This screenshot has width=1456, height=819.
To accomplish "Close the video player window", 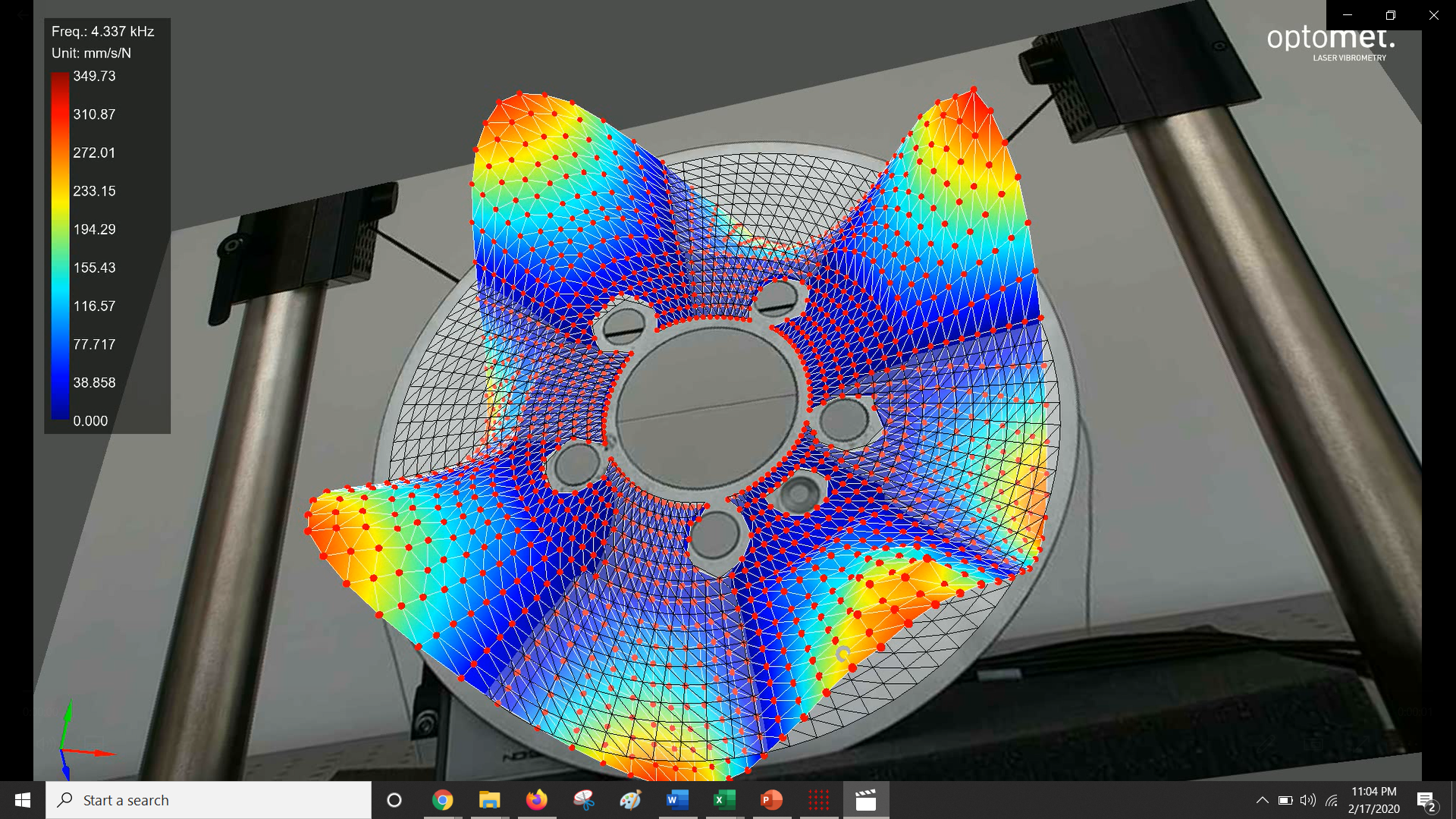I will [1434, 15].
